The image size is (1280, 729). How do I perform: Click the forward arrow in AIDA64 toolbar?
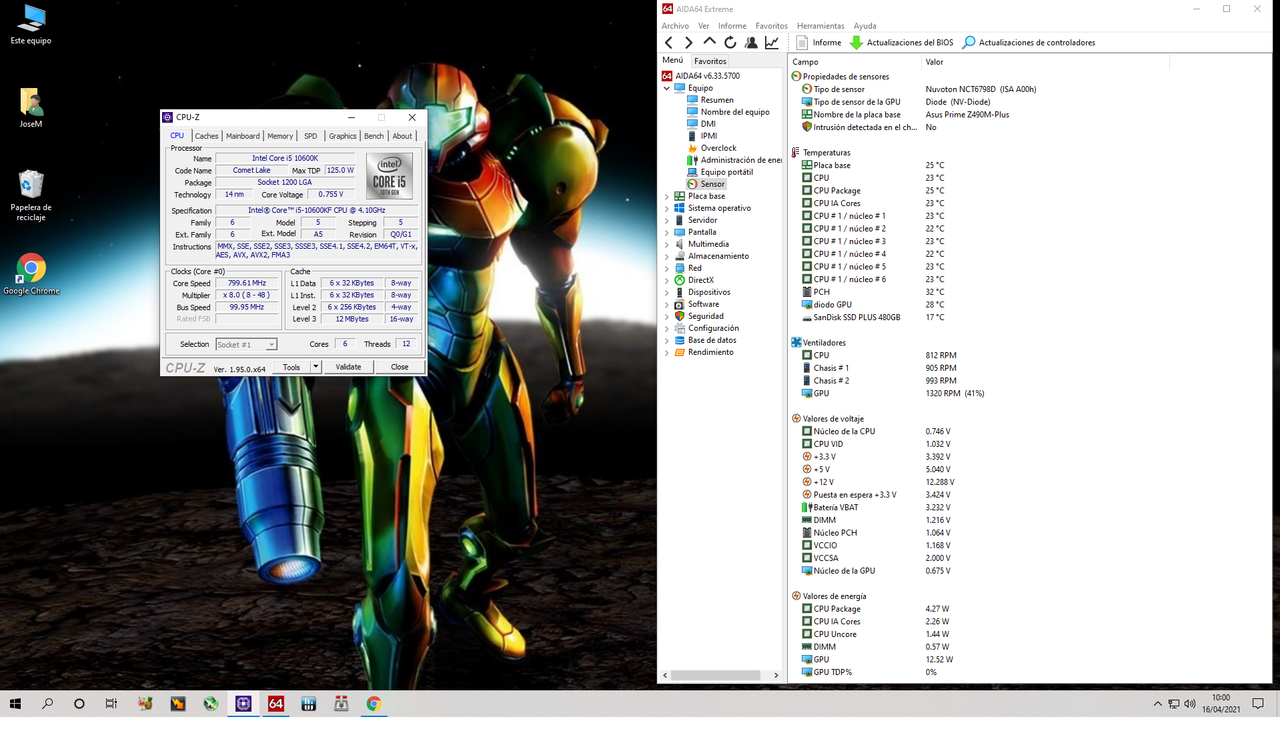pyautogui.click(x=688, y=43)
